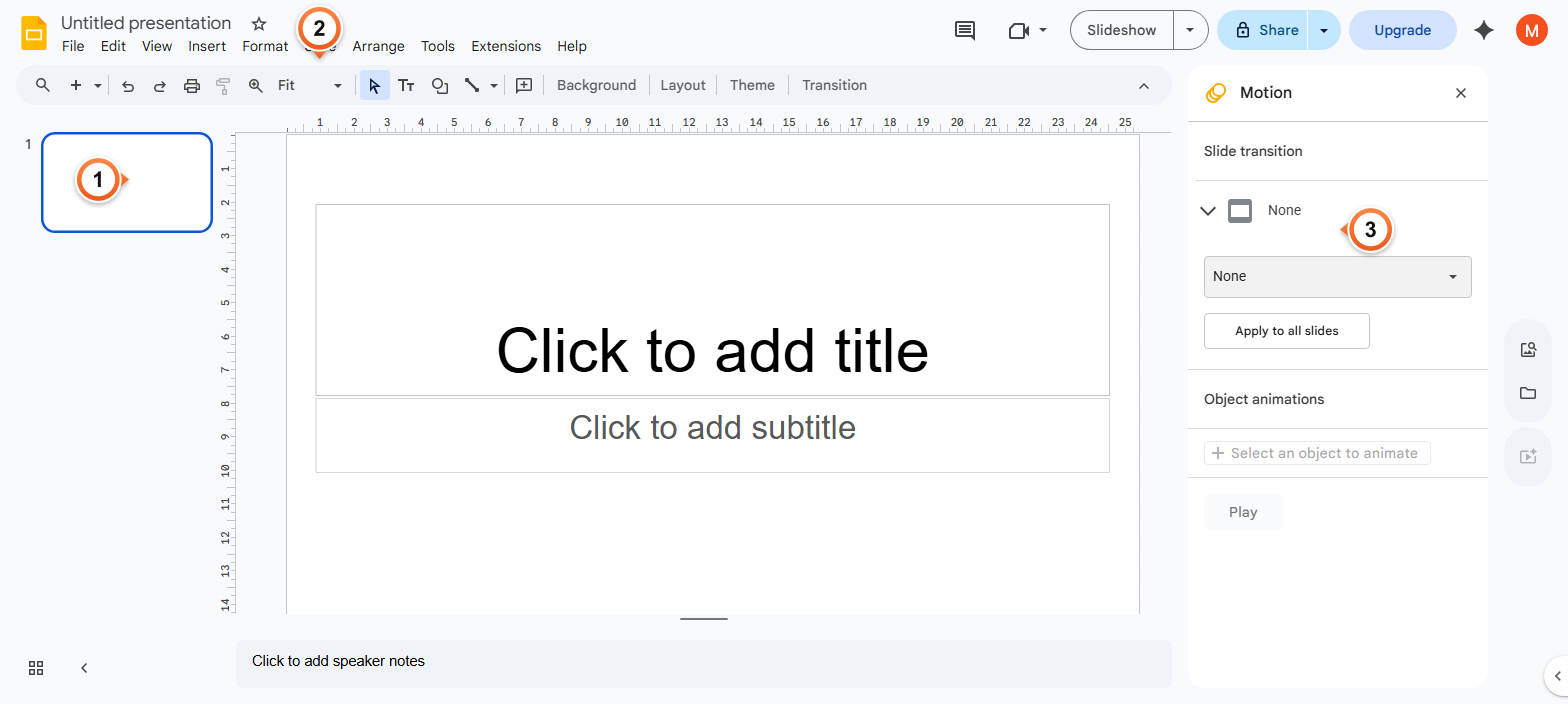Collapse the slide transition None section
Screen dimensions: 1568x704
(1208, 211)
